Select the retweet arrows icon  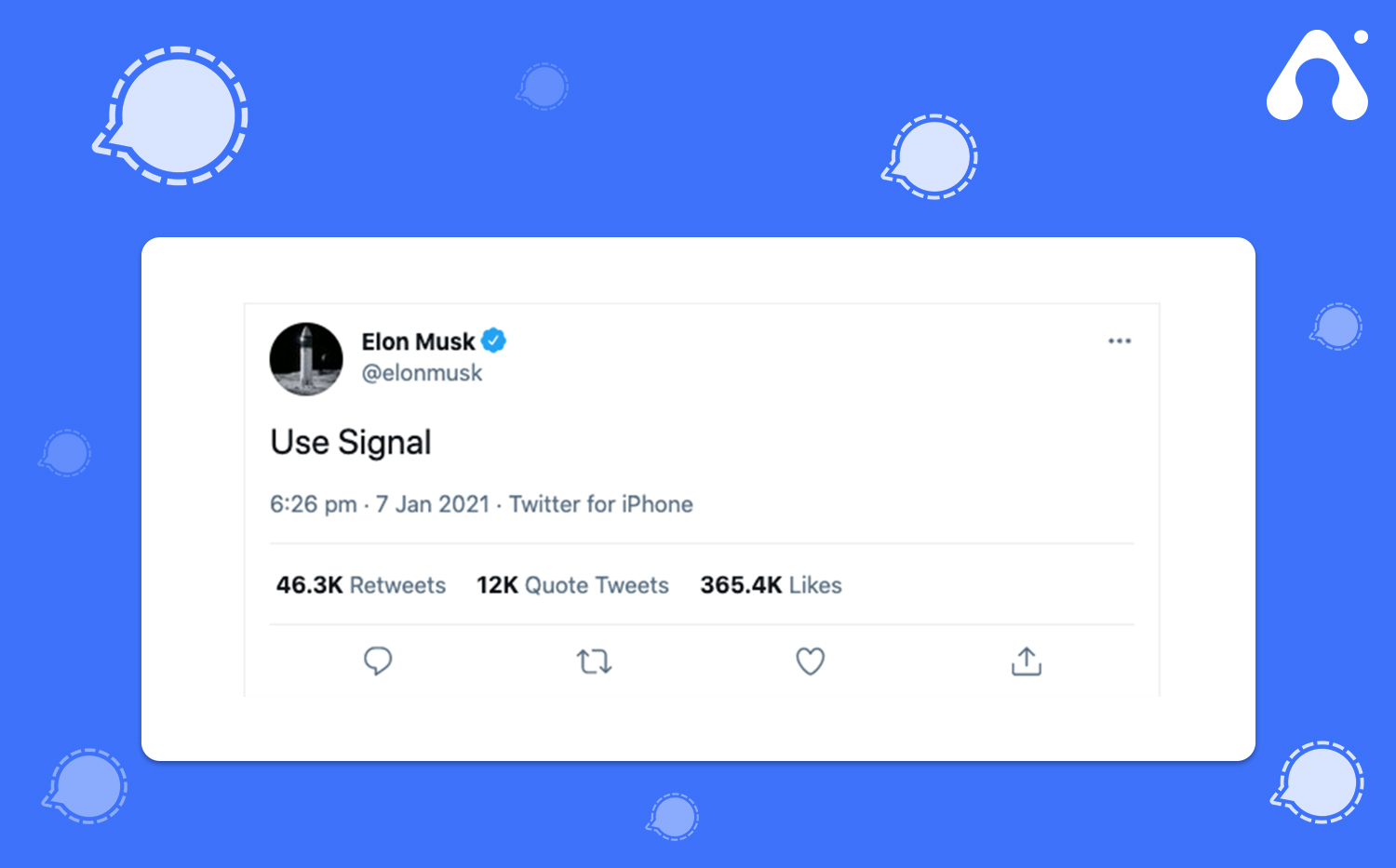click(593, 661)
